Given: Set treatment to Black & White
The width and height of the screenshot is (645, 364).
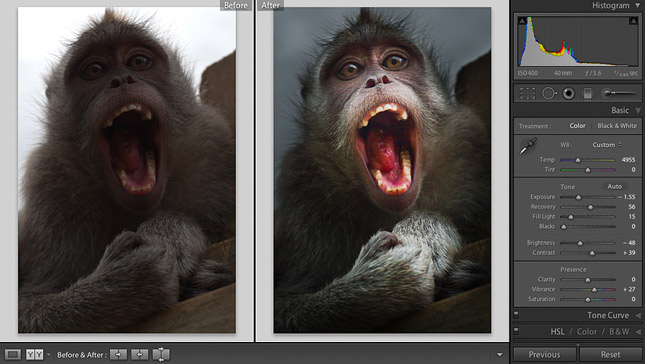Looking at the screenshot, I should pyautogui.click(x=617, y=126).
